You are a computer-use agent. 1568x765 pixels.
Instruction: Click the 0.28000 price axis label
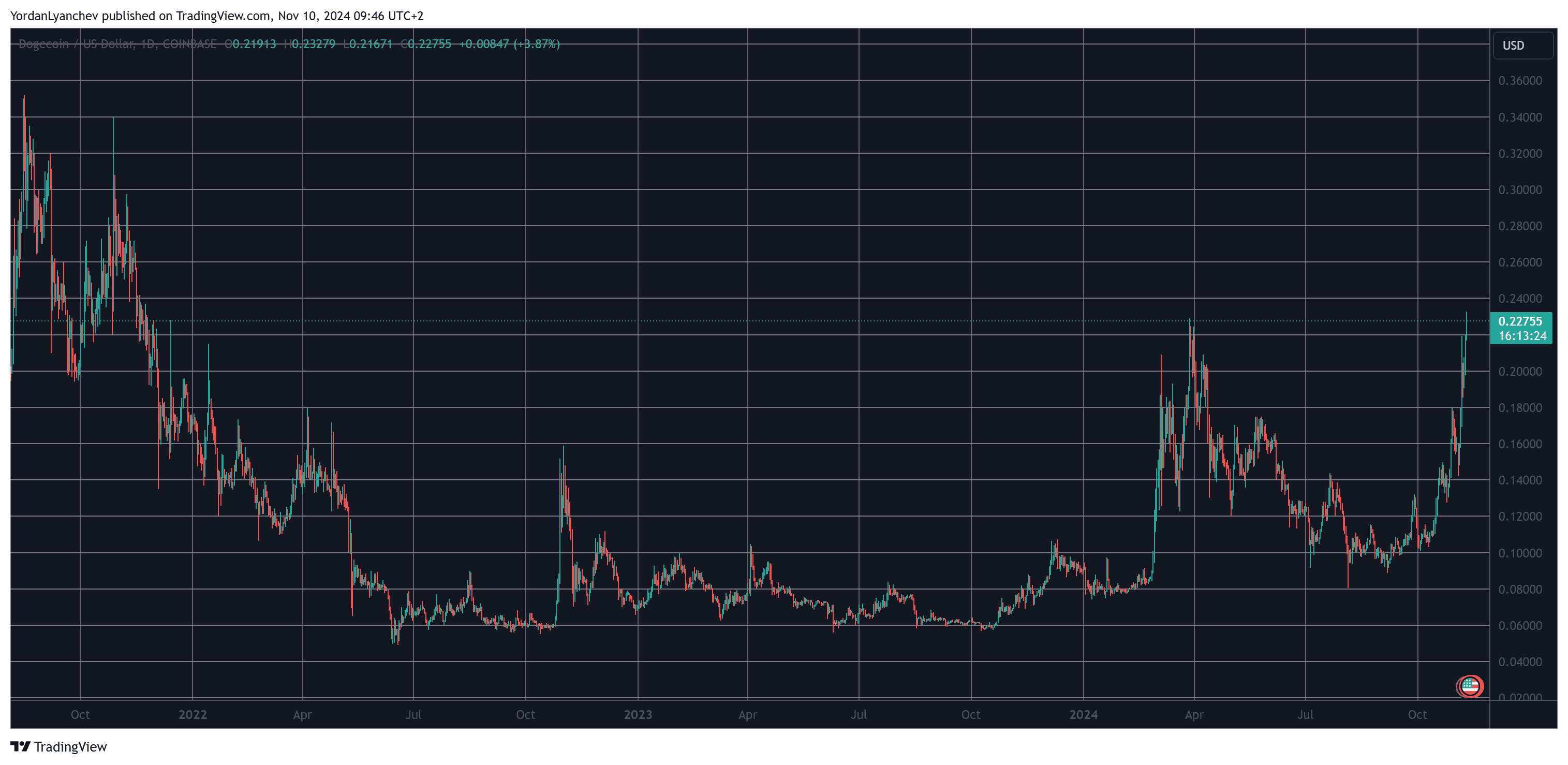[x=1520, y=226]
